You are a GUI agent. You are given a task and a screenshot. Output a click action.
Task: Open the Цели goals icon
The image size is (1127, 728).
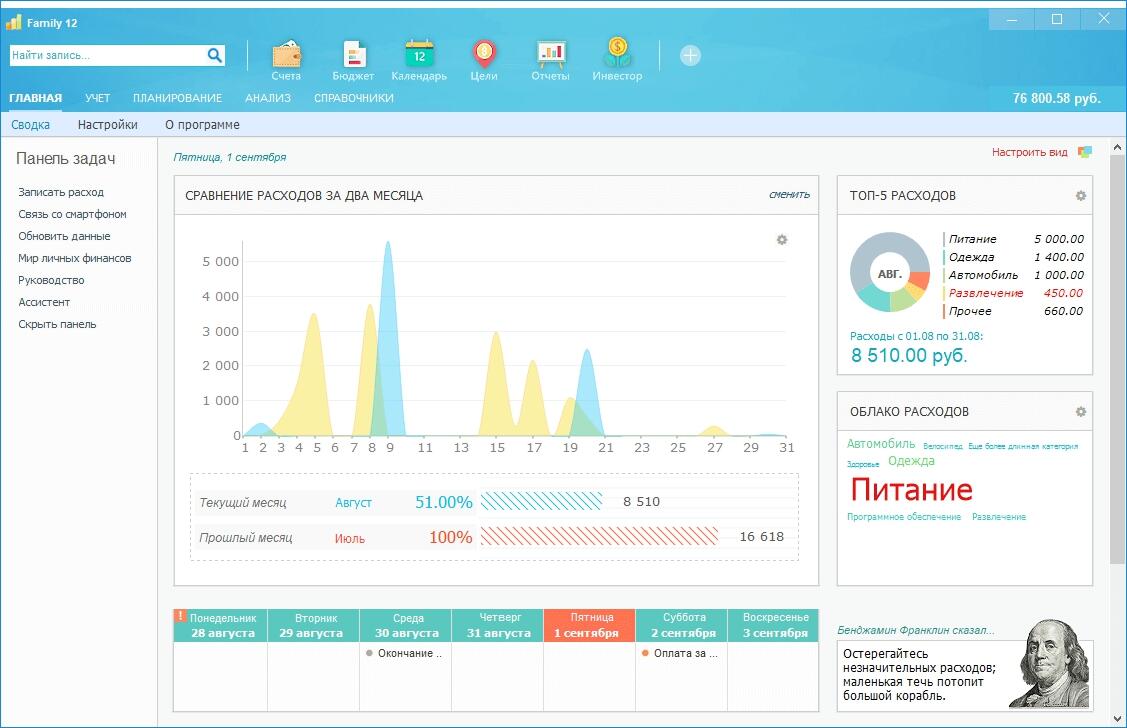(484, 54)
